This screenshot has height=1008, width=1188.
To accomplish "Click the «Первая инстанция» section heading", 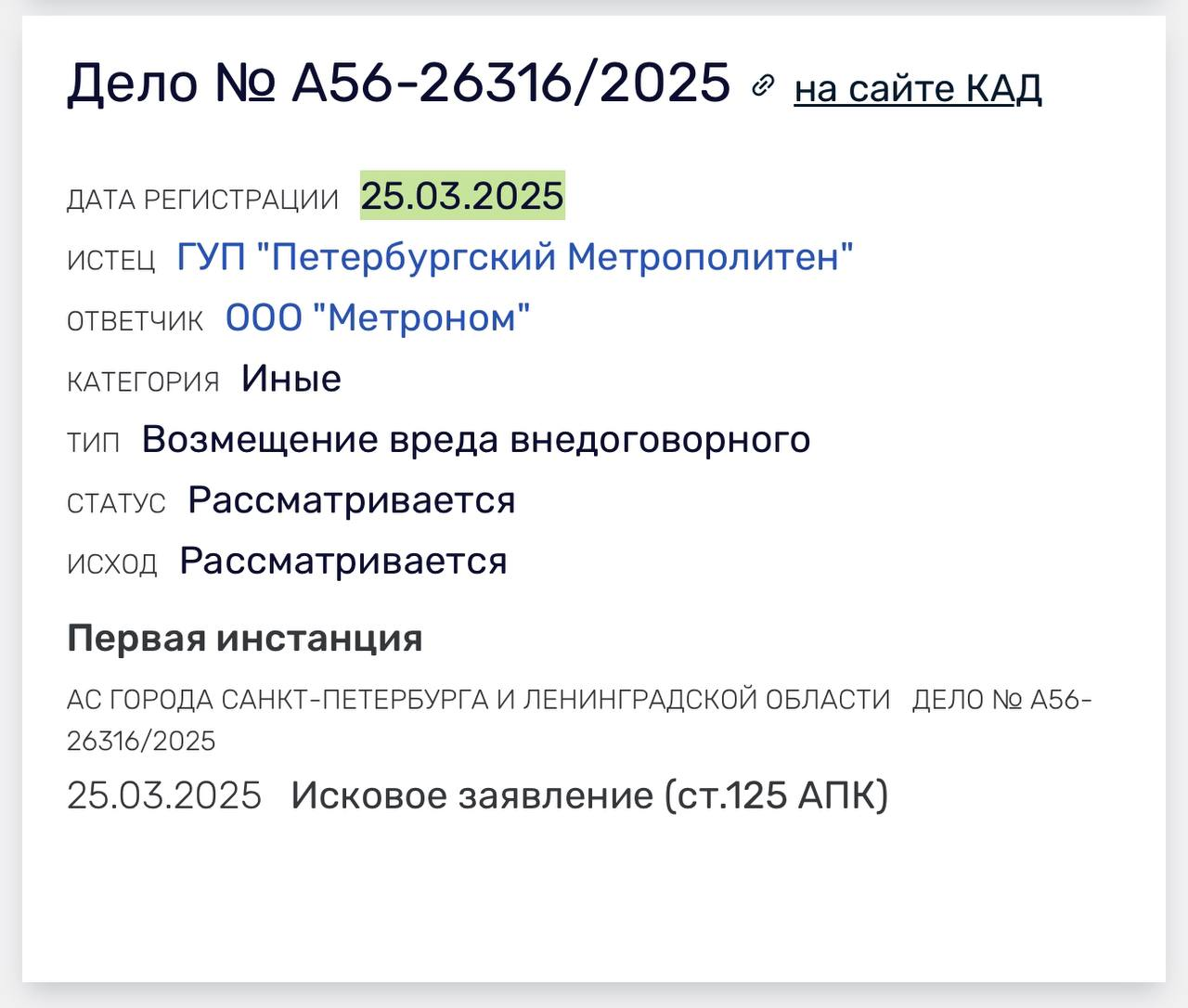I will [x=245, y=639].
